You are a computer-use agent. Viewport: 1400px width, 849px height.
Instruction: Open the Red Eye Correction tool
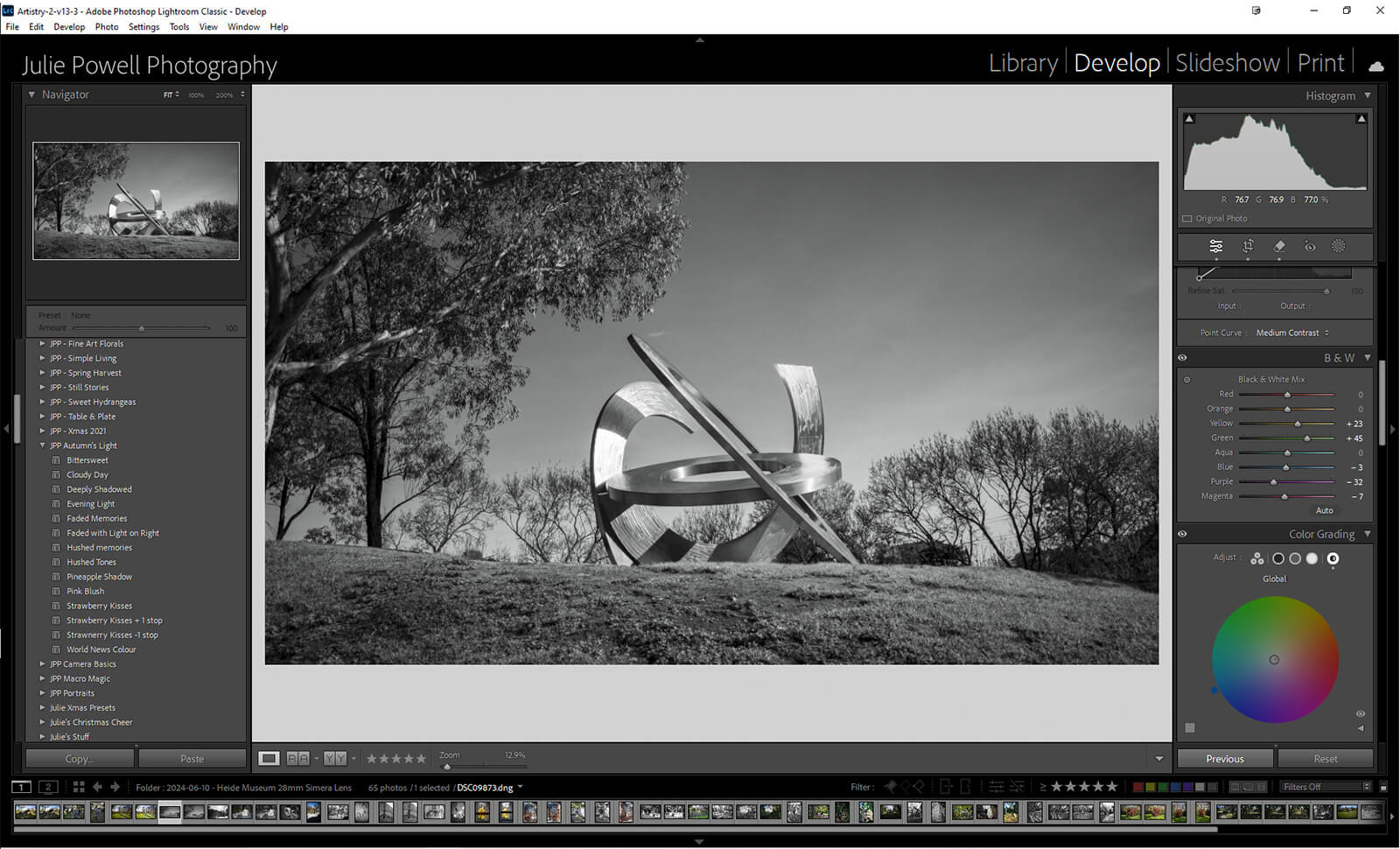(x=1310, y=246)
